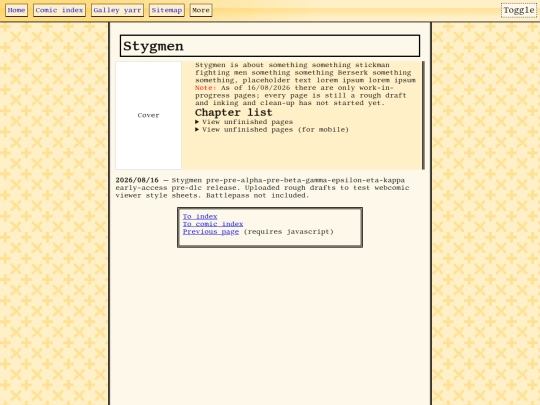540x405 pixels.
Task: Click the '2026/08/16' date text
Action: (137, 180)
